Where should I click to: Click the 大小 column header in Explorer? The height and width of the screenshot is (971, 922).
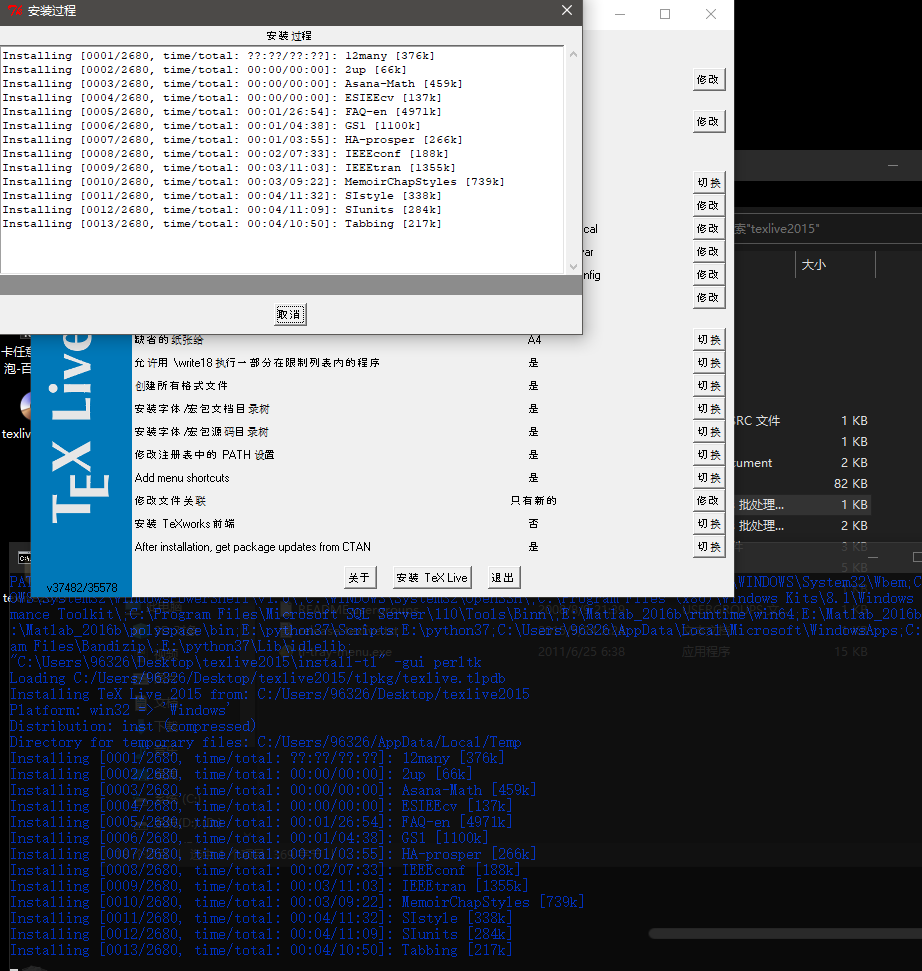tap(835, 265)
